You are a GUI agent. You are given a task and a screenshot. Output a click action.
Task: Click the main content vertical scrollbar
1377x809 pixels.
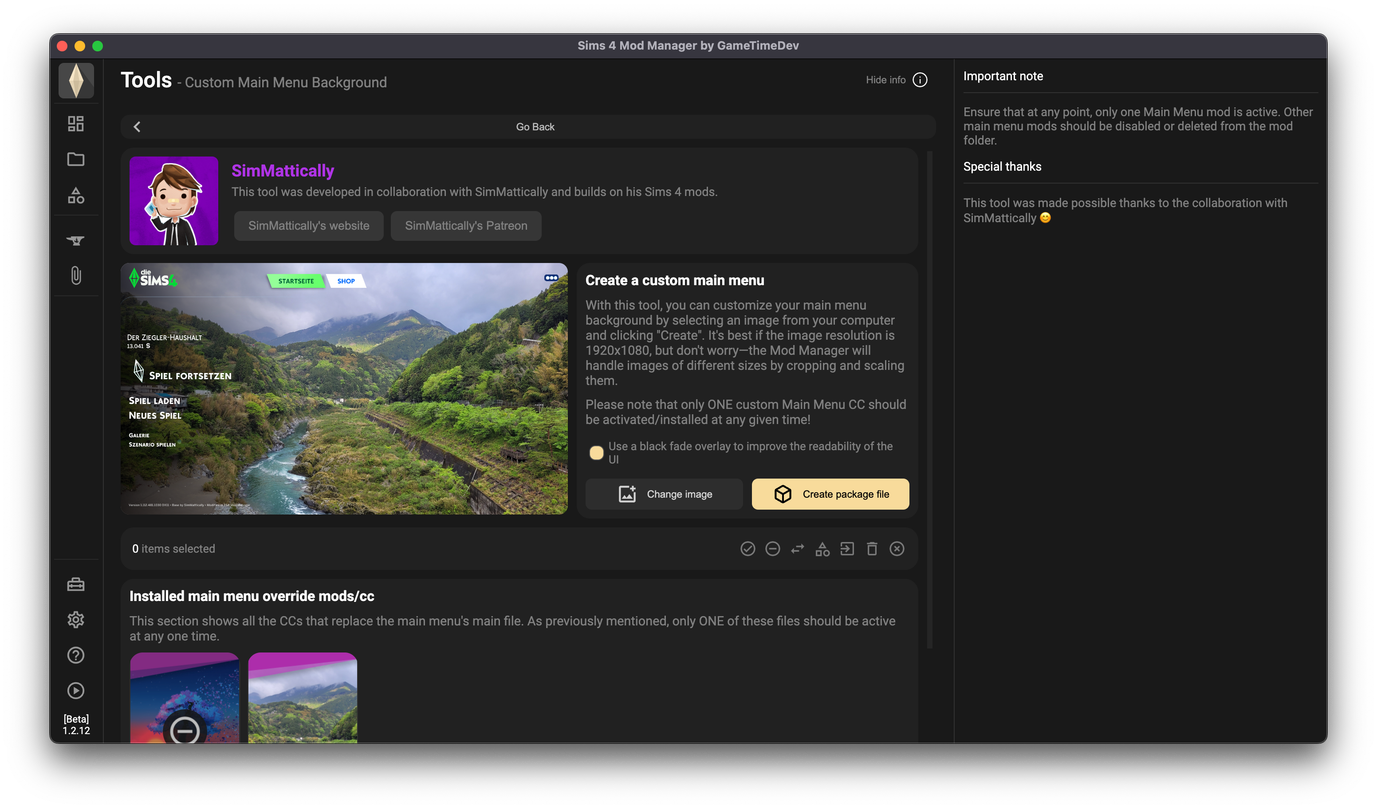click(x=930, y=400)
